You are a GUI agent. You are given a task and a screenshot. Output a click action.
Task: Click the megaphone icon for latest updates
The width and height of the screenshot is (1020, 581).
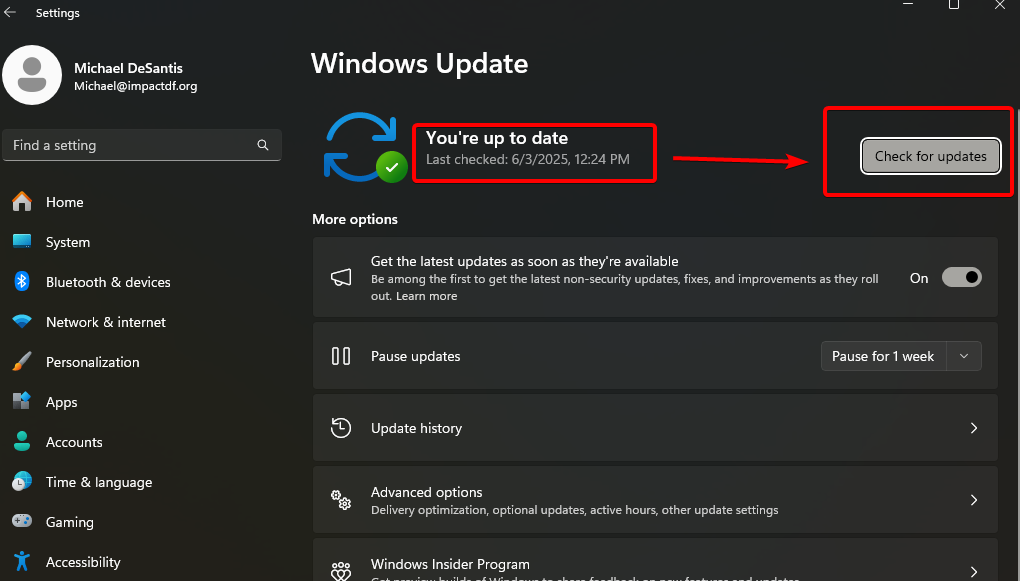point(341,278)
